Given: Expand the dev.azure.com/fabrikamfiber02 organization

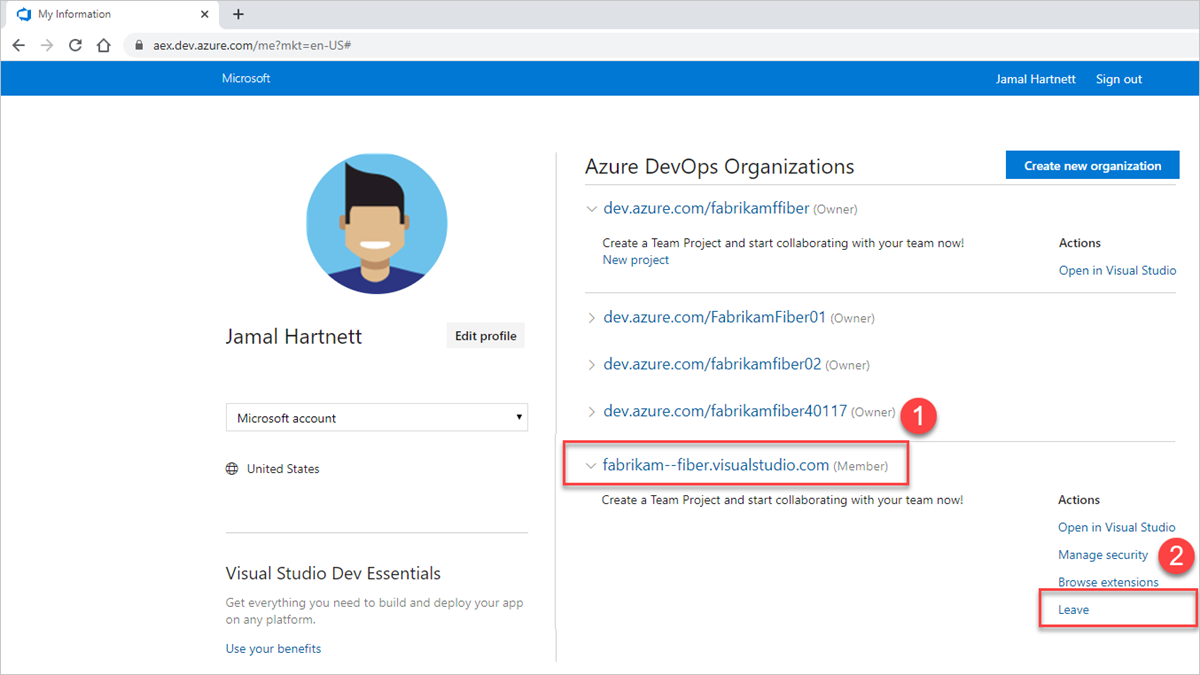Looking at the screenshot, I should pos(592,365).
